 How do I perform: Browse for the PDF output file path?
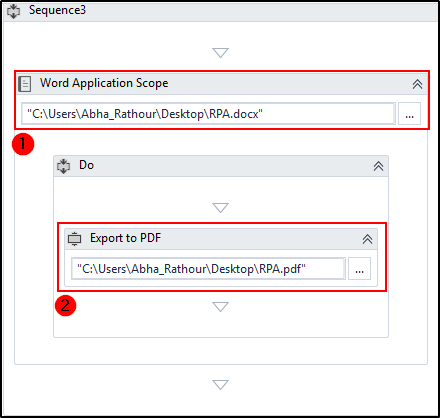pos(359,269)
